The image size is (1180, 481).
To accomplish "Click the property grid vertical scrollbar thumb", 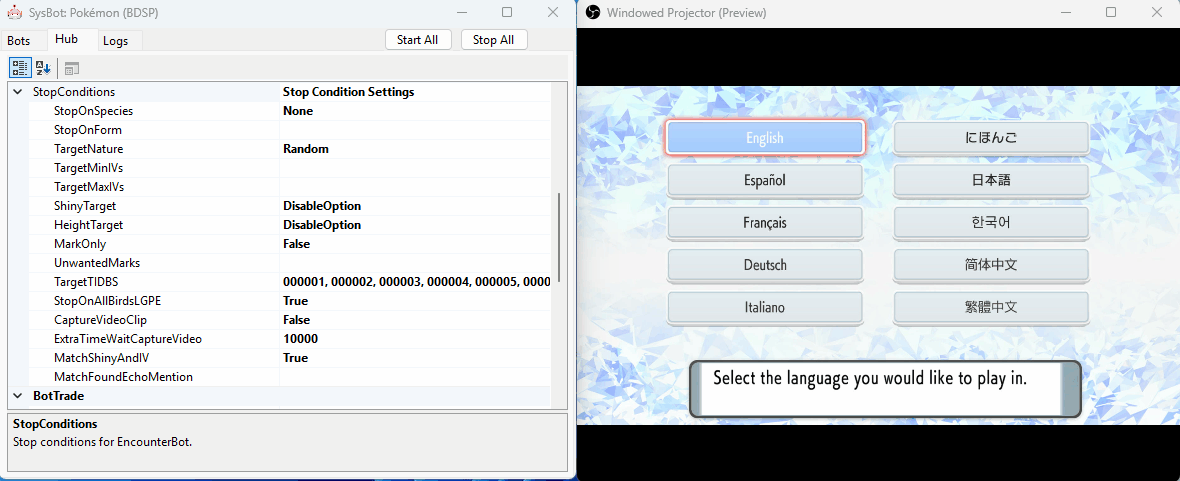I will pos(558,238).
